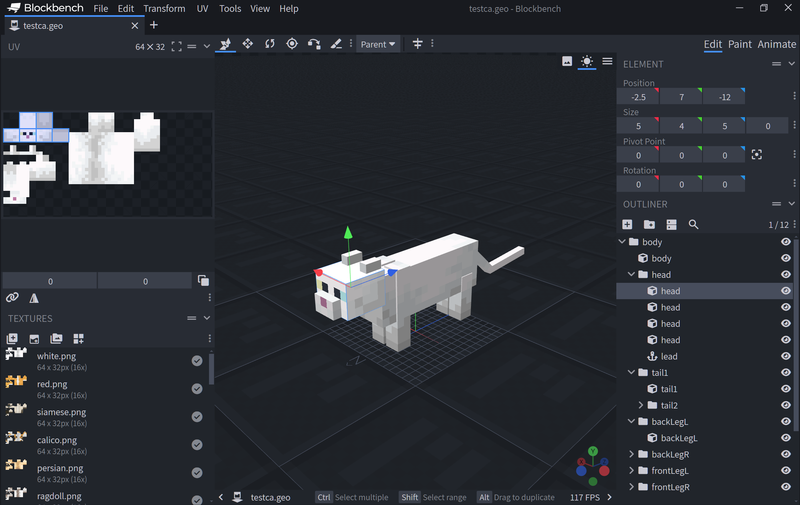Expand the tail2 group
Image resolution: width=800 pixels, height=505 pixels.
tap(641, 405)
